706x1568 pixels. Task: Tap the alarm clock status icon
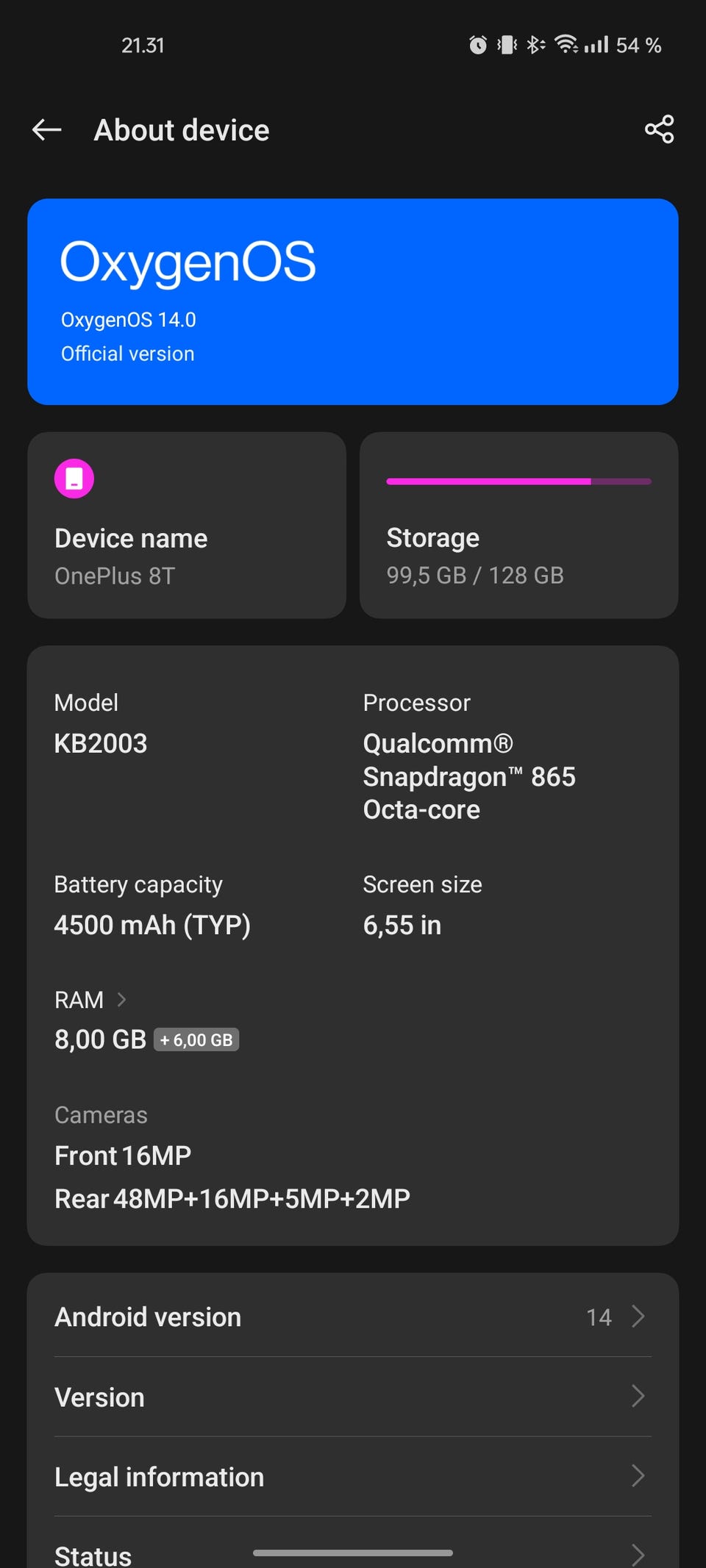pos(478,46)
